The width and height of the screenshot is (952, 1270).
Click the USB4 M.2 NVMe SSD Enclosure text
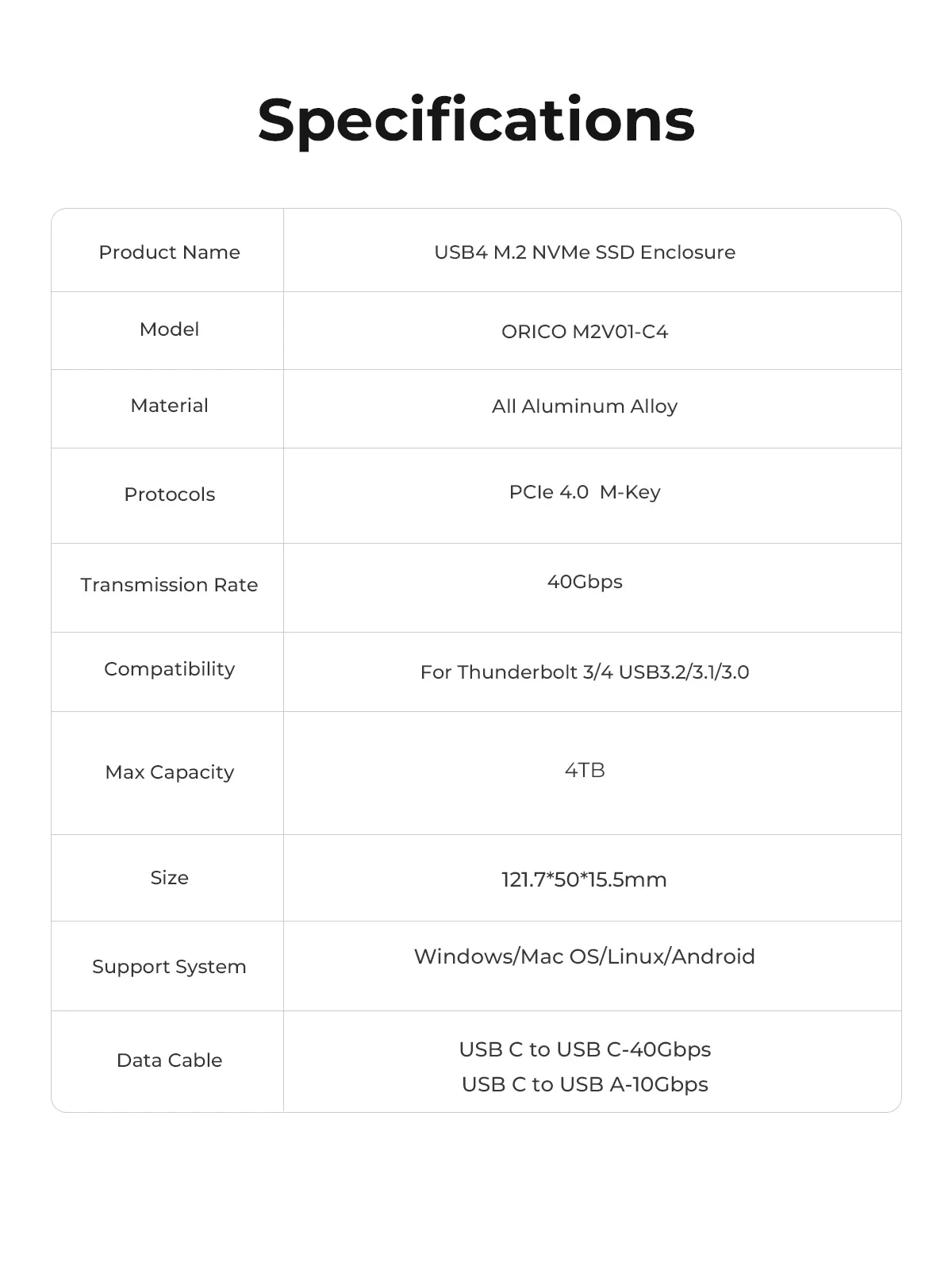[585, 252]
